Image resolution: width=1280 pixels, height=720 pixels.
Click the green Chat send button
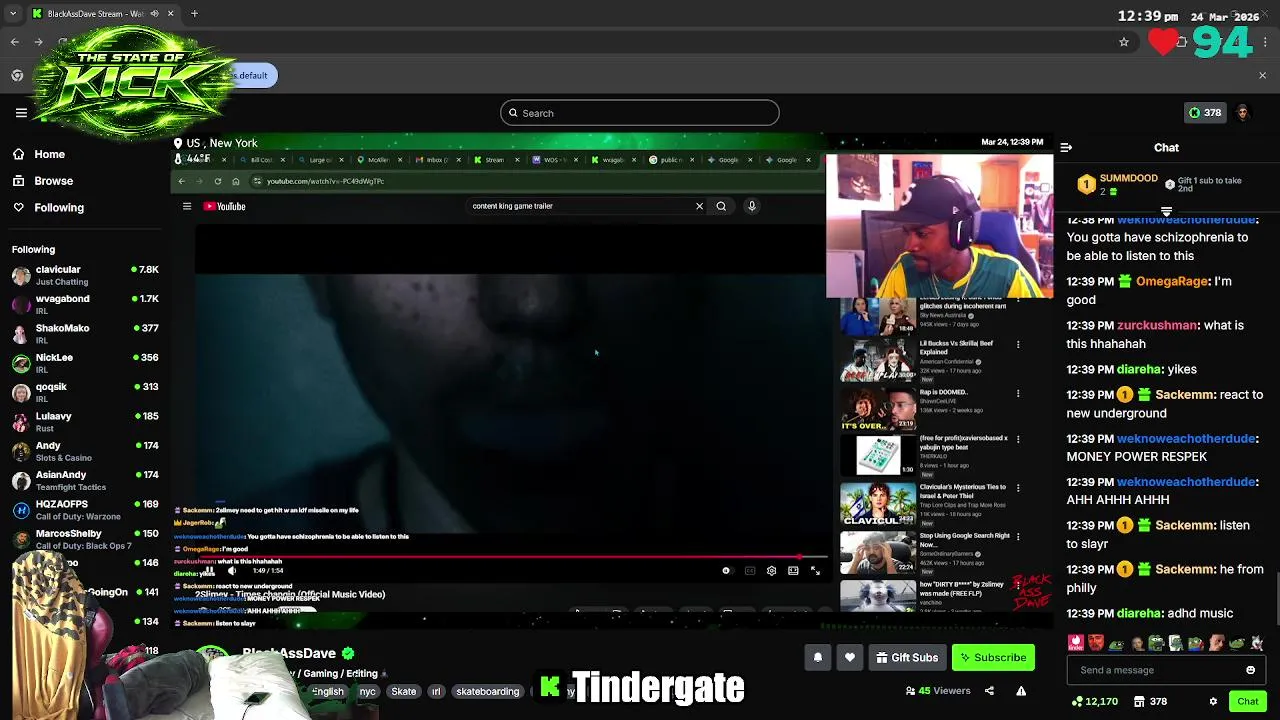(x=1247, y=701)
